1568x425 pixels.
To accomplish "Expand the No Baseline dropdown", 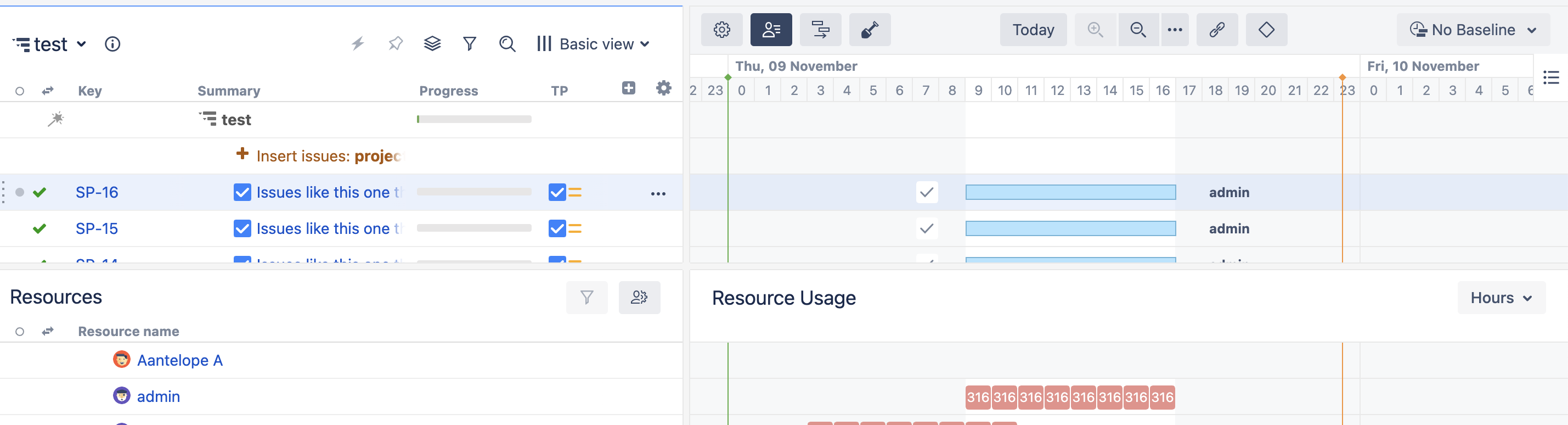I will pyautogui.click(x=1473, y=30).
